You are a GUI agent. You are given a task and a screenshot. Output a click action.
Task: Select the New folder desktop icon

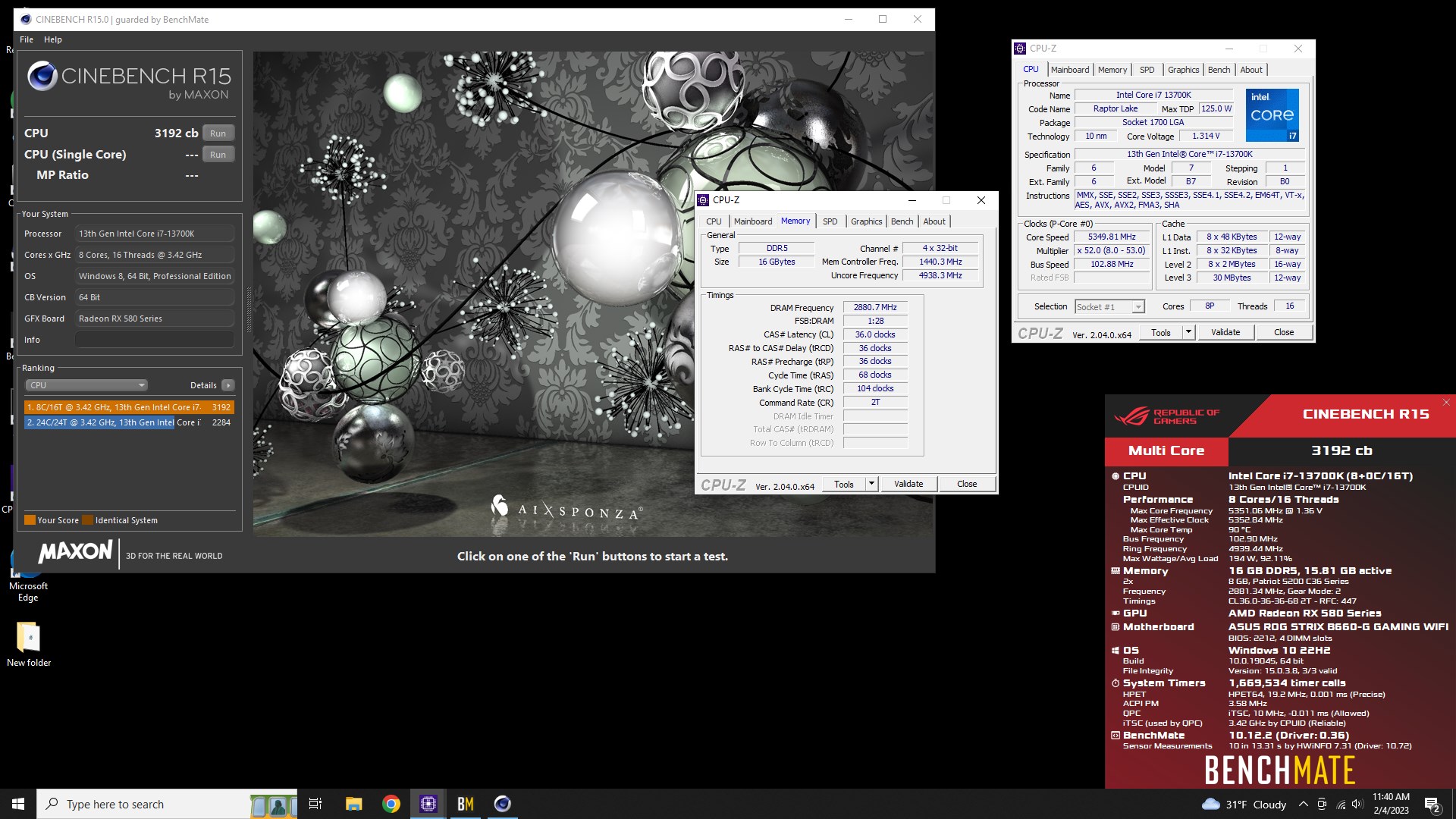coord(28,645)
